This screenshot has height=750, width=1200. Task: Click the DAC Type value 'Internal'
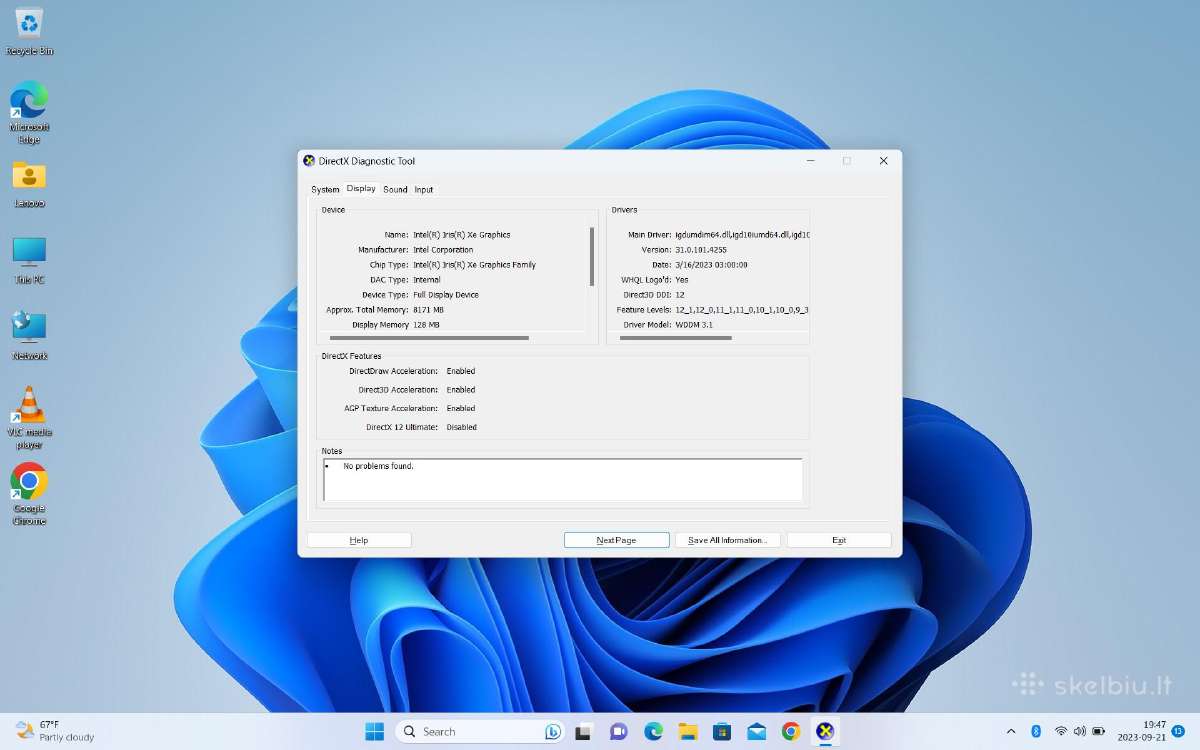(x=427, y=280)
